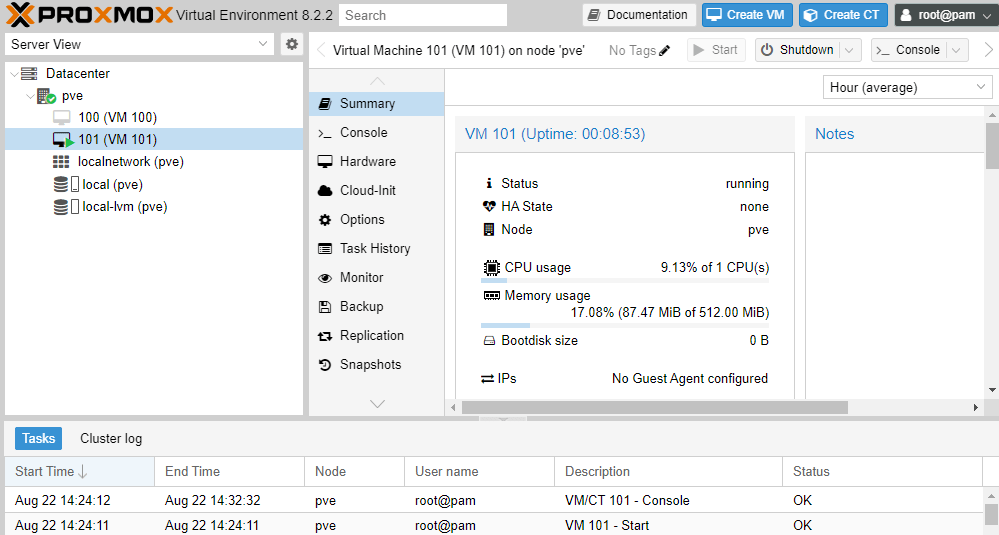Click the summary vertical scrollbar down arrow
This screenshot has height=535, width=999.
(x=992, y=390)
